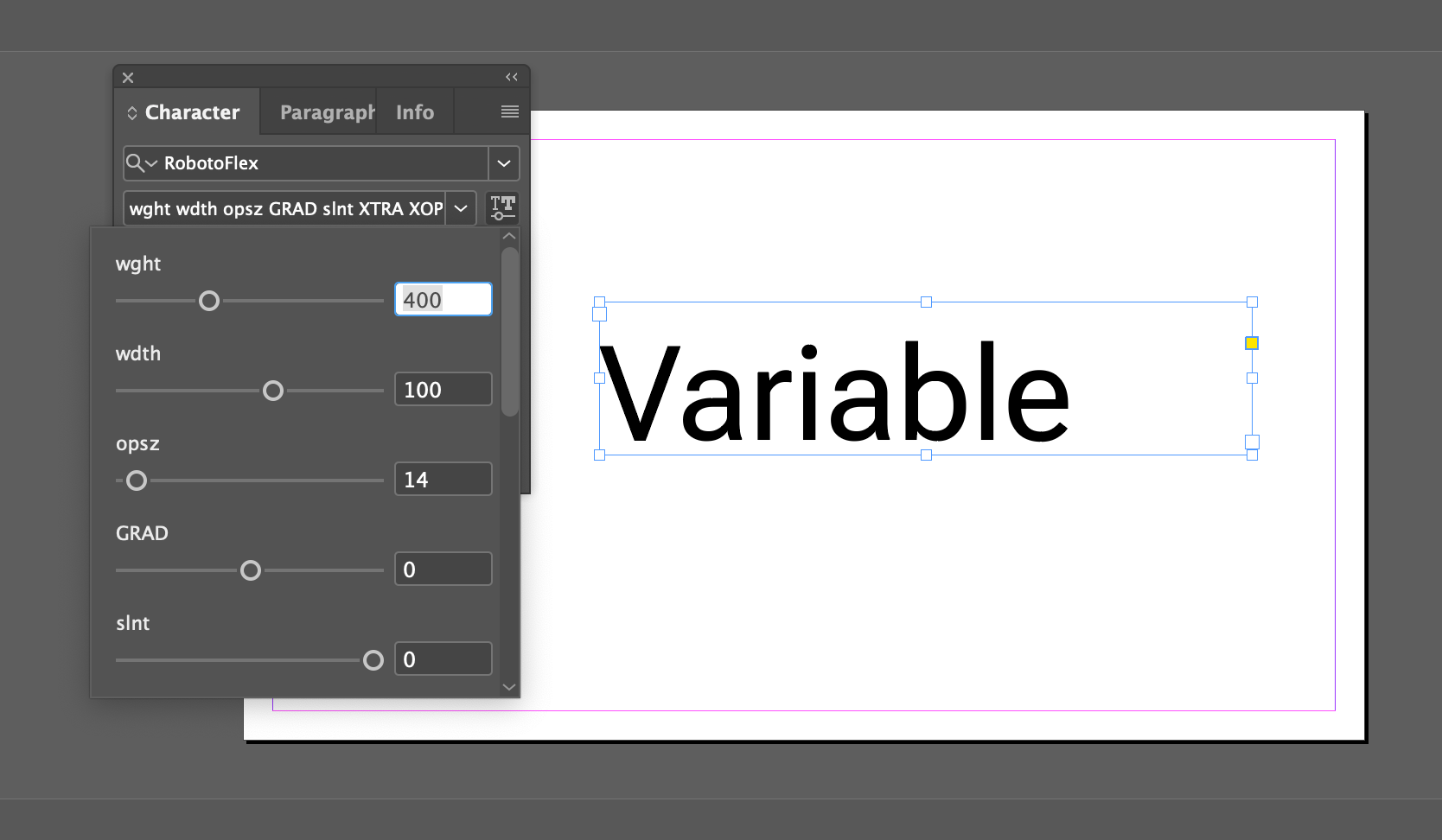This screenshot has height=840, width=1442.
Task: Click the top-right frame corner handle
Action: [x=1252, y=302]
